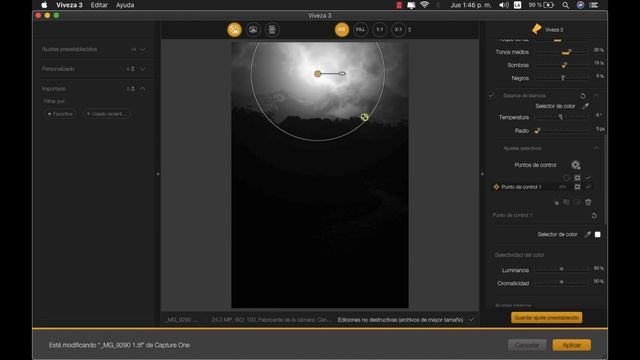The height and width of the screenshot is (360, 640).
Task: Click Guardar ajuste preestablecido button
Action: 547,318
